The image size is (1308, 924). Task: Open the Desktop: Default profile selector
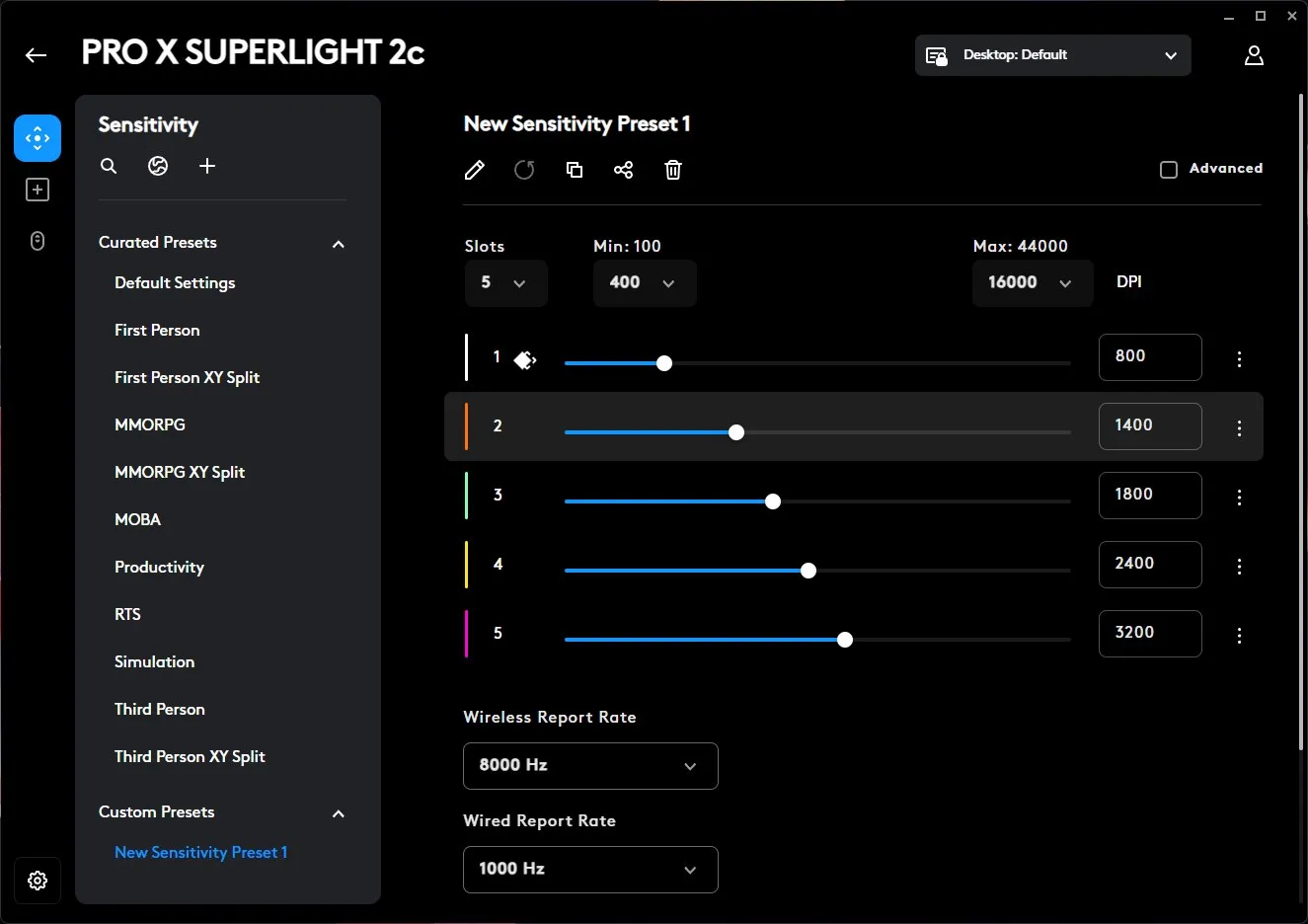coord(1051,55)
